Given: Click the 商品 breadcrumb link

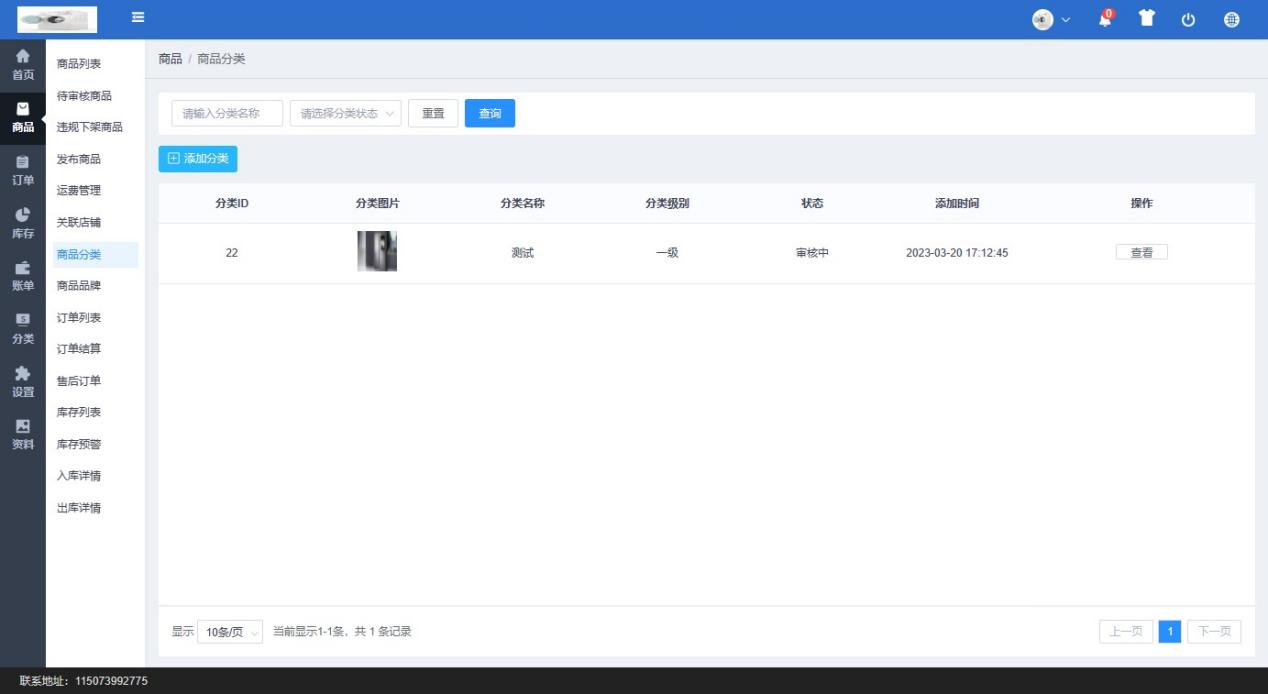Looking at the screenshot, I should [x=170, y=59].
